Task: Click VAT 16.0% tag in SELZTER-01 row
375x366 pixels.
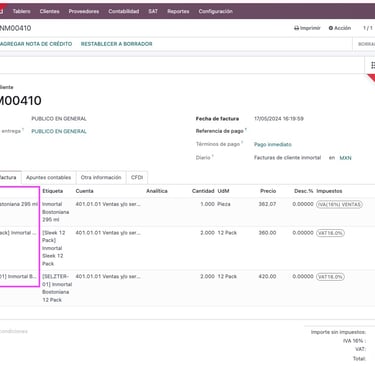Action: pyautogui.click(x=330, y=277)
